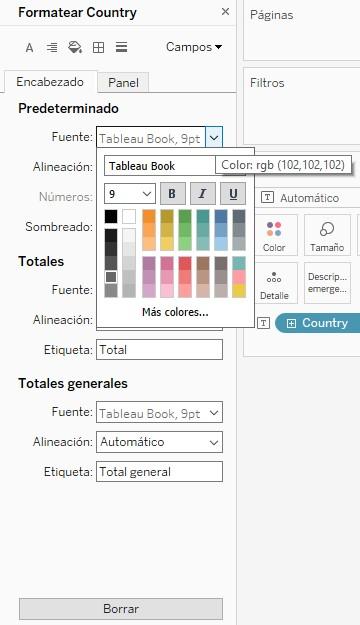Click the Tamaño marks card button

327,235
